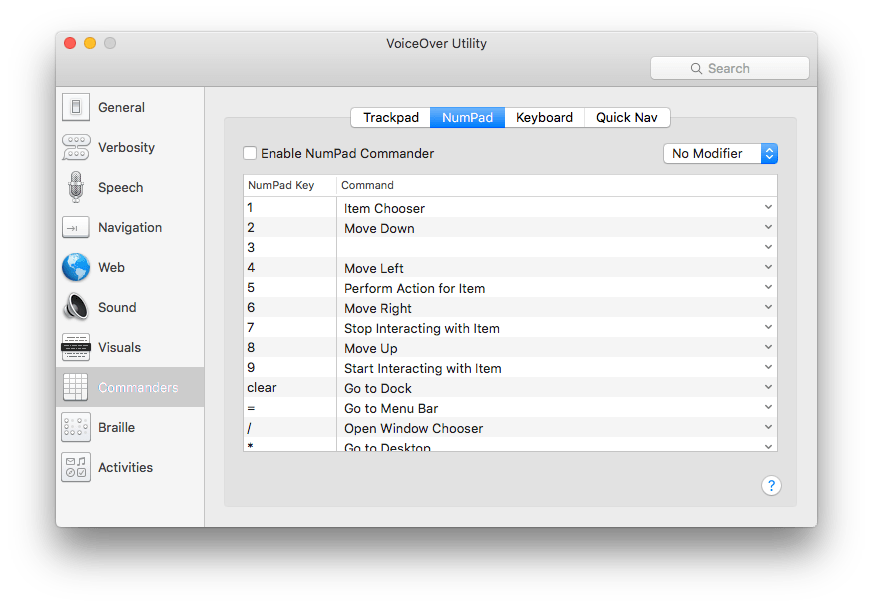Open General settings switch icon
Screen dimensions: 873x607
click(76, 108)
